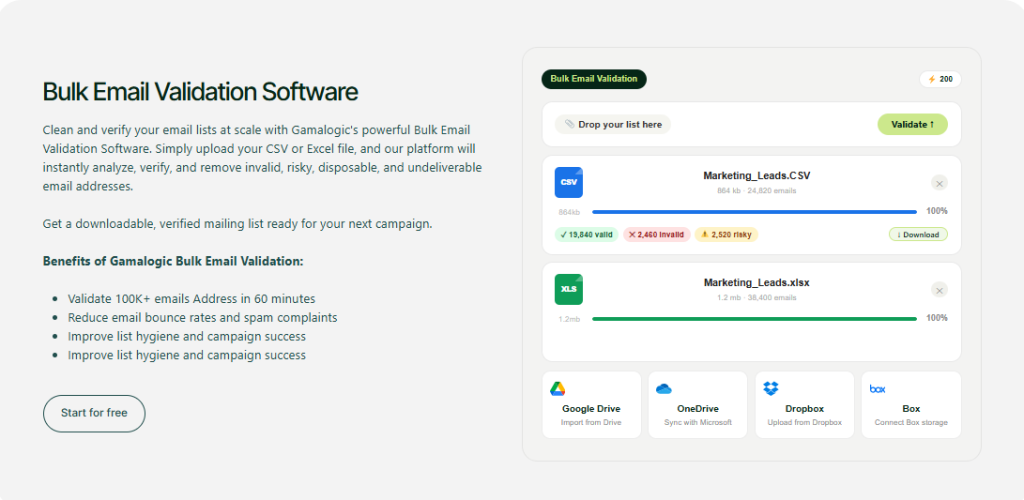Click the 100% label on xlsx row

coord(936,318)
